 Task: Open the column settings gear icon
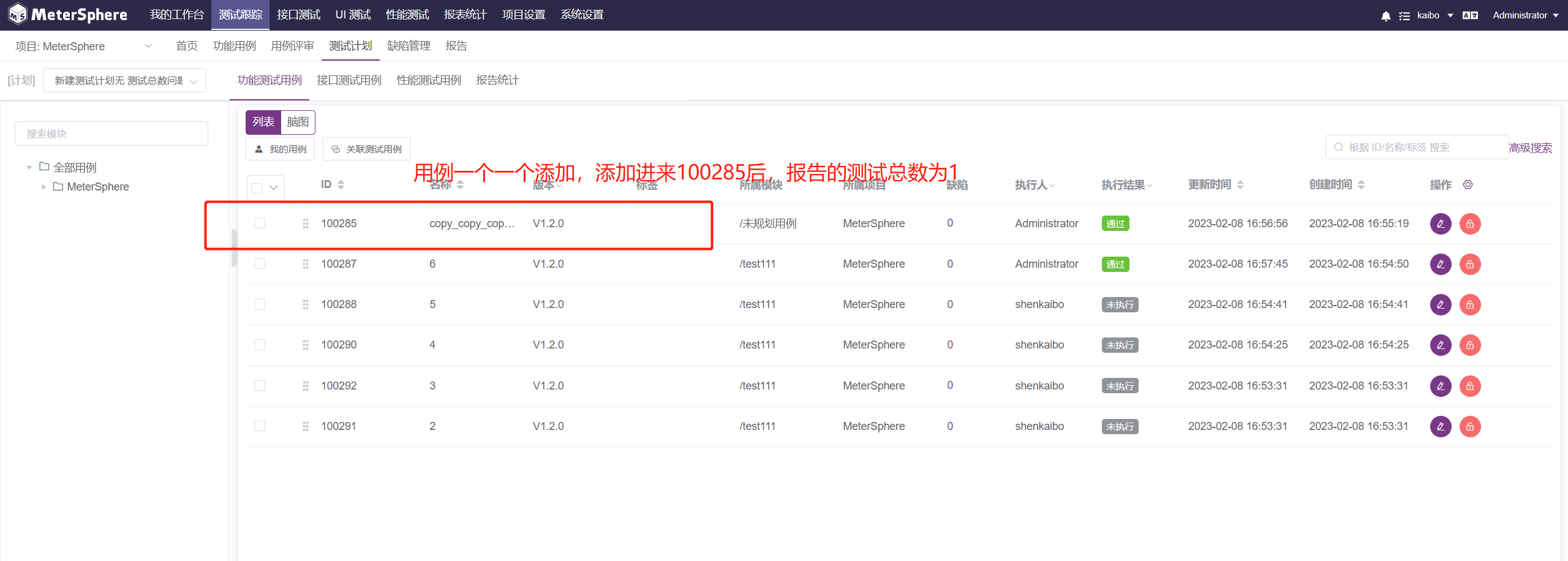coord(1468,184)
